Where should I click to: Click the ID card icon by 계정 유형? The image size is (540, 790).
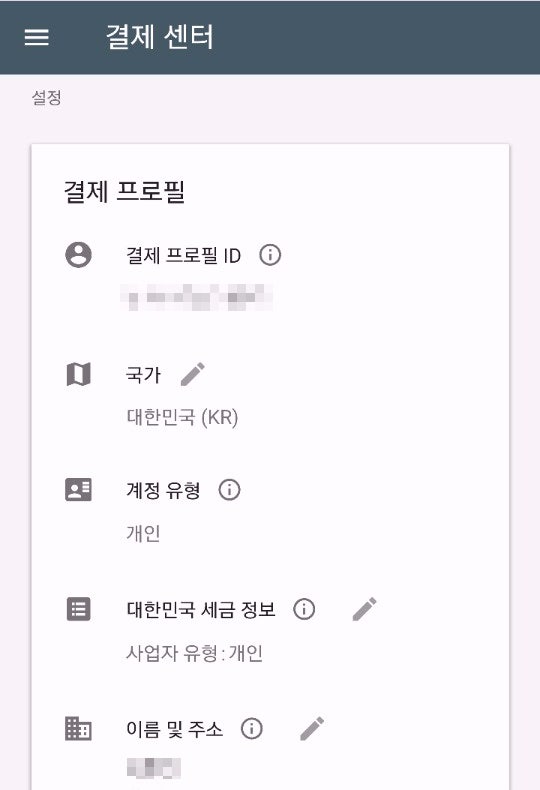pos(79,490)
